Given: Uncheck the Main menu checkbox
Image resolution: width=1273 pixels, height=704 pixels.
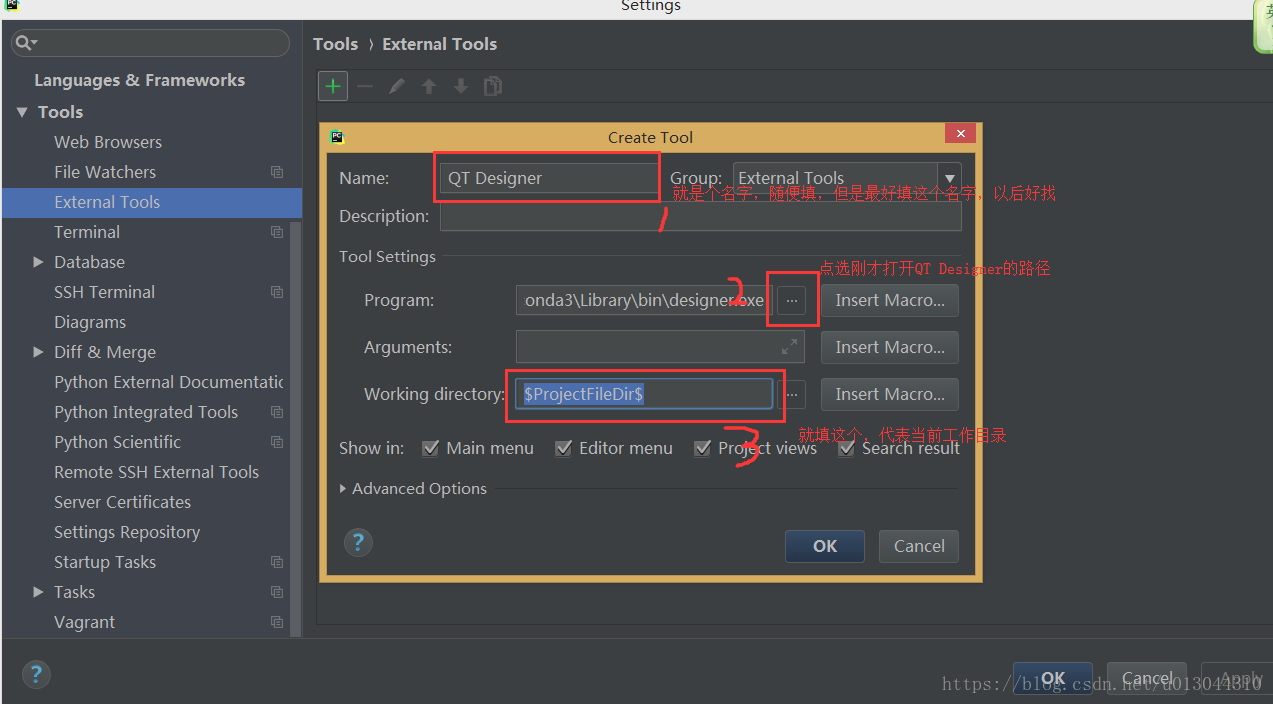Looking at the screenshot, I should 431,448.
